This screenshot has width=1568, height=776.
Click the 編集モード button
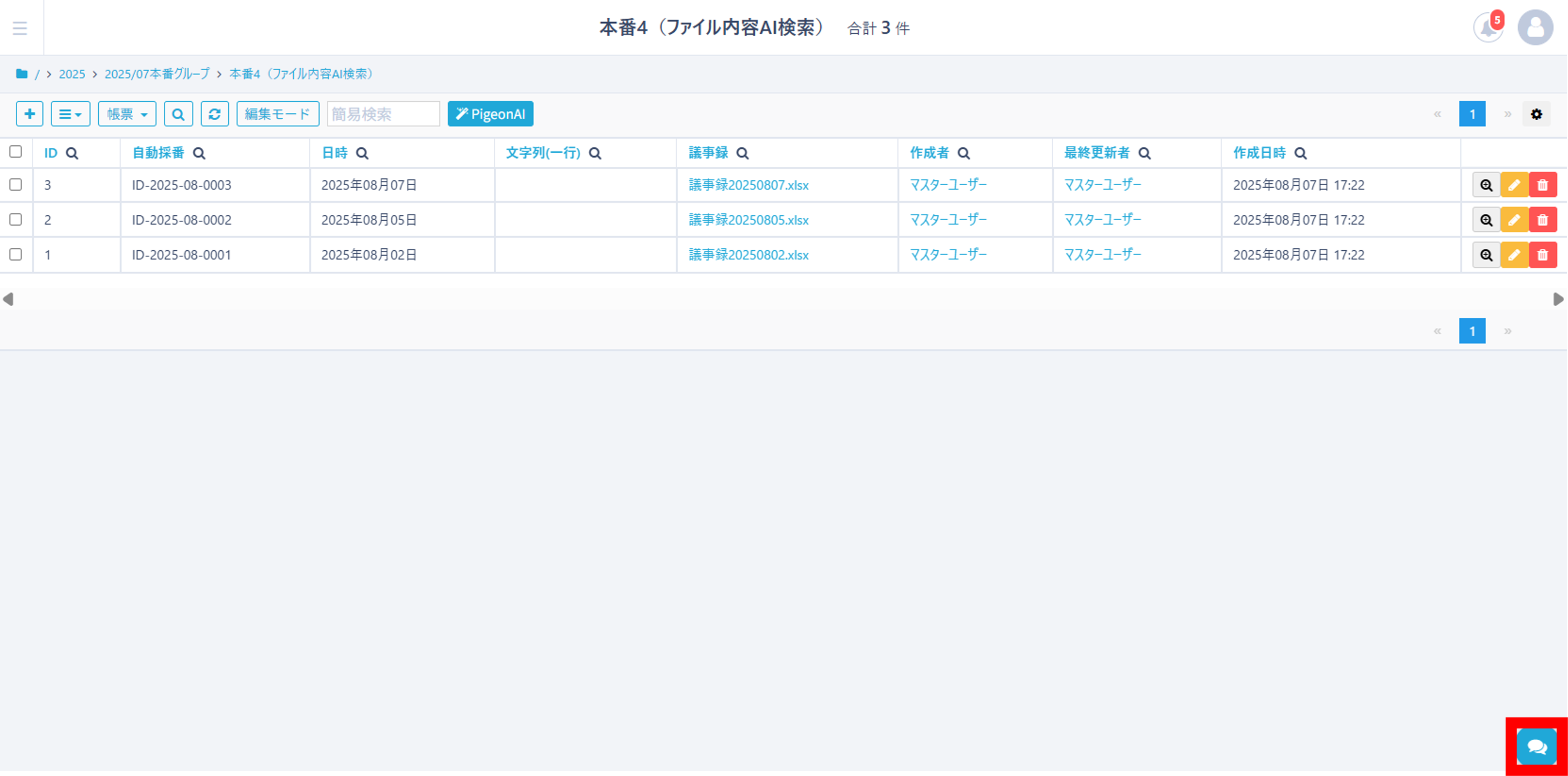[278, 114]
